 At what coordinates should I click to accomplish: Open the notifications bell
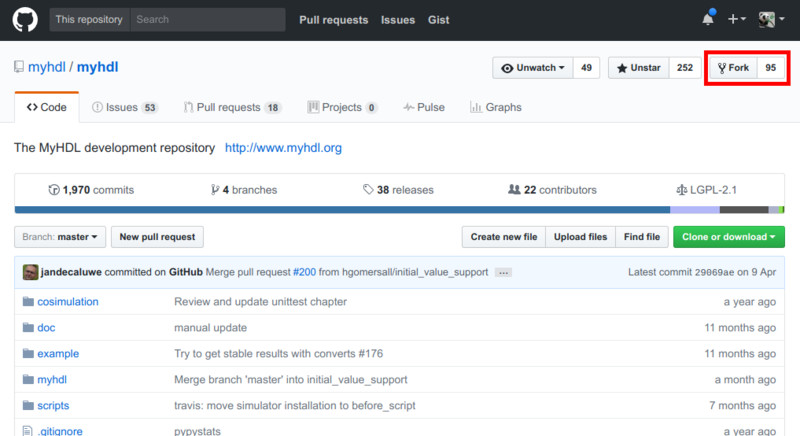coord(708,19)
